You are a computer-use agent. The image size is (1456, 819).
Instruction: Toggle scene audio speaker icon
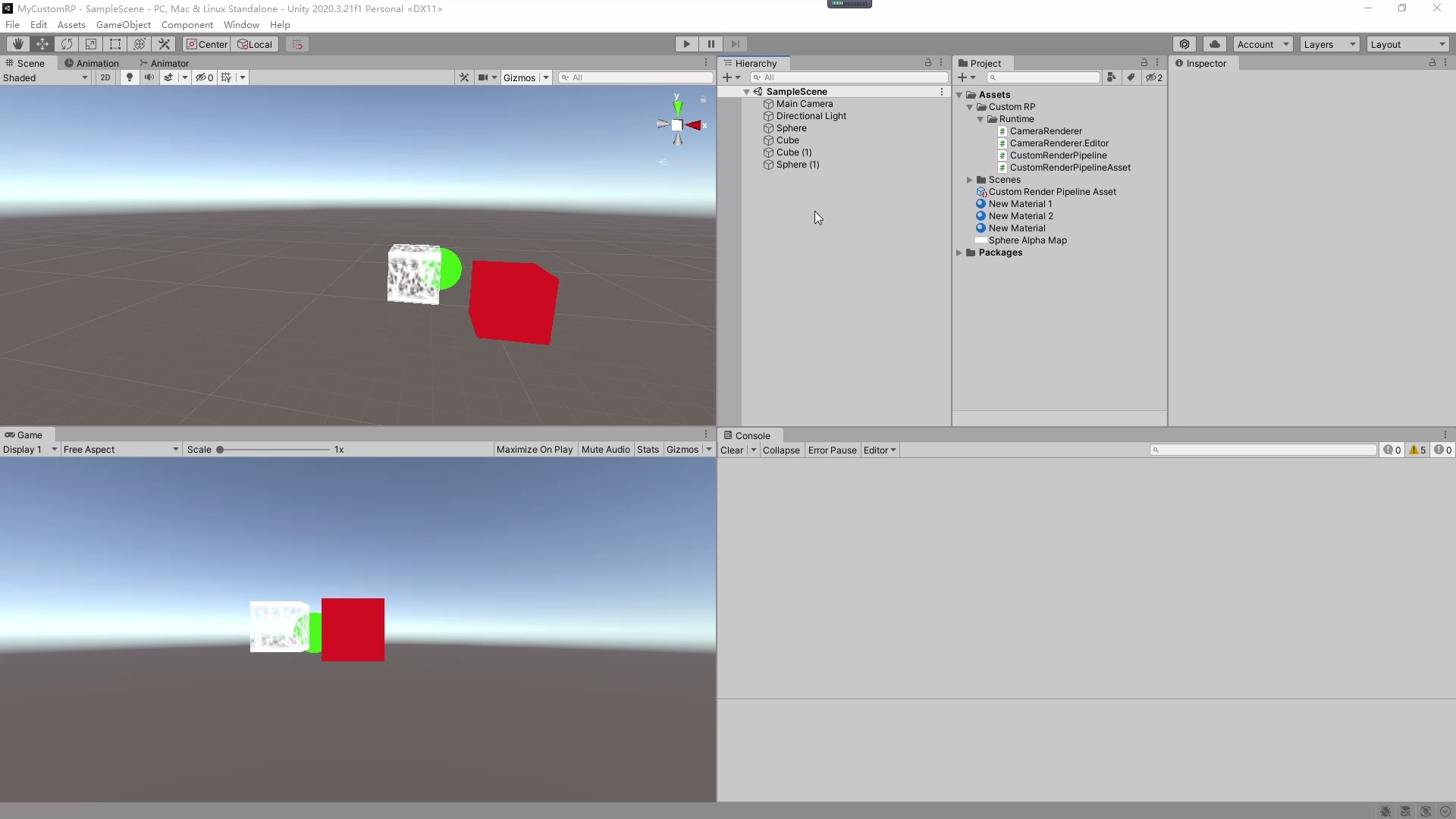tap(149, 77)
